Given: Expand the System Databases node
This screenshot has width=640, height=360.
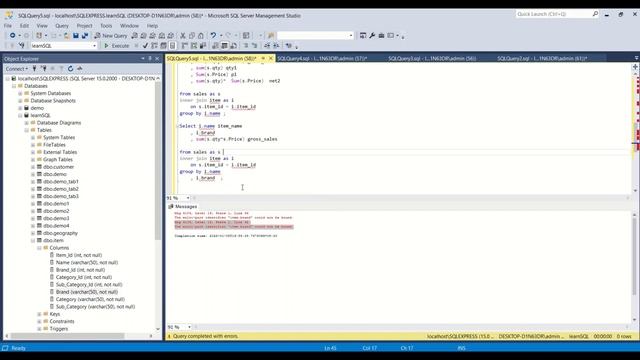Looking at the screenshot, I should [x=20, y=93].
